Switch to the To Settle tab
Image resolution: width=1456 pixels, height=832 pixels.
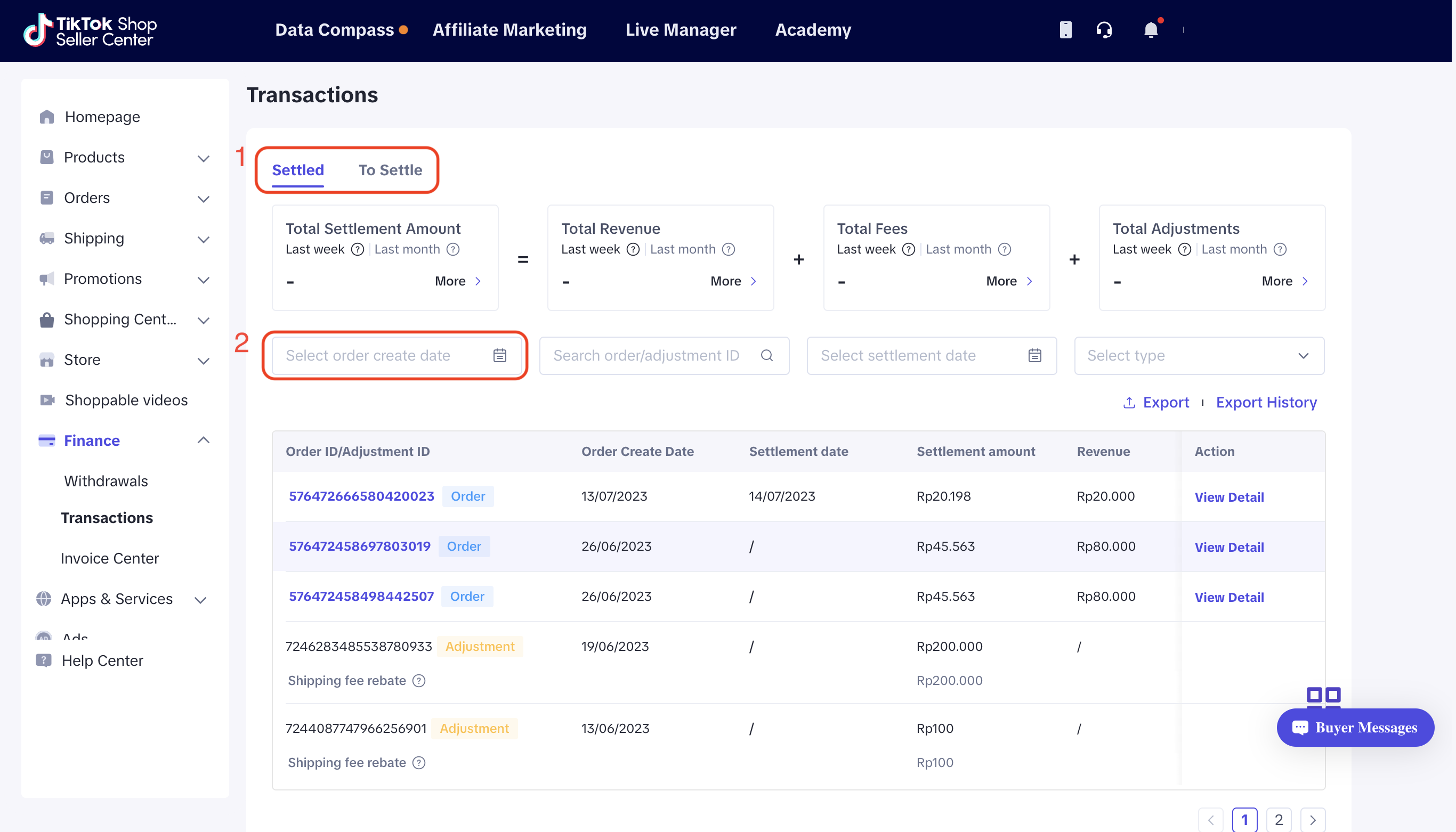(x=391, y=170)
